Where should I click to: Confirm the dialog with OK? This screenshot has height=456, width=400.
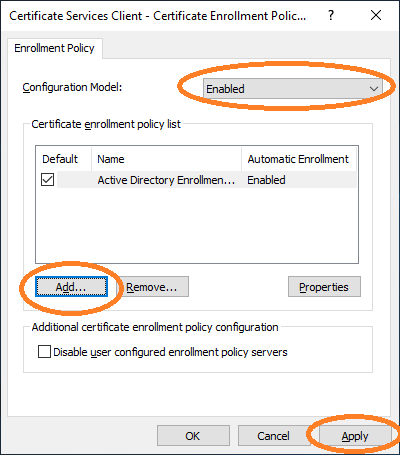point(193,436)
